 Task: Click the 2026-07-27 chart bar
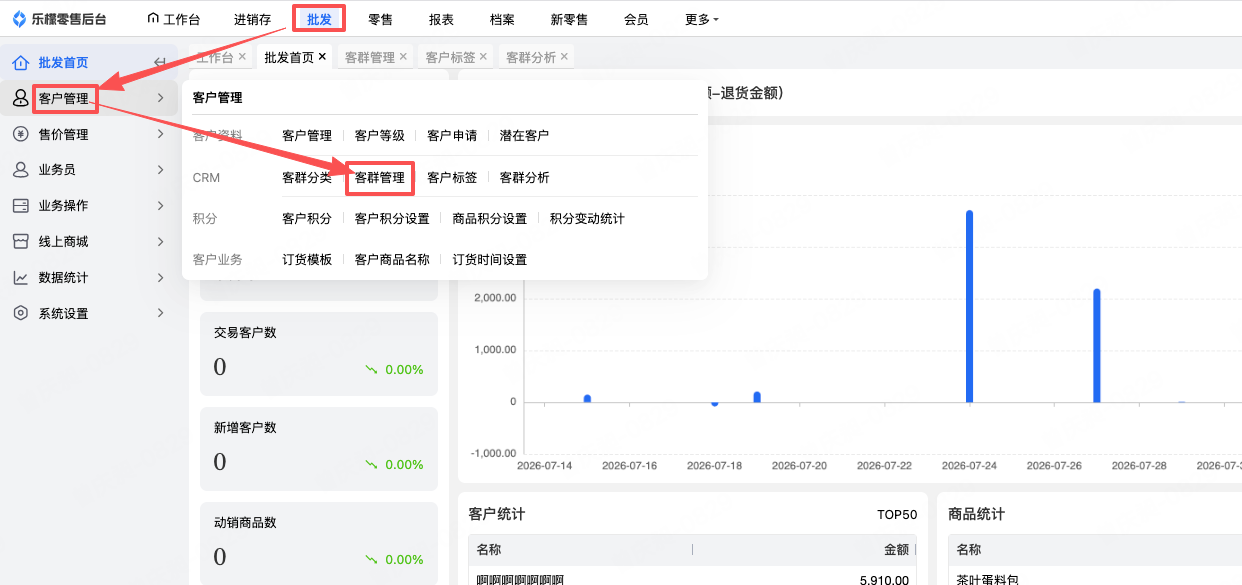coord(1097,346)
